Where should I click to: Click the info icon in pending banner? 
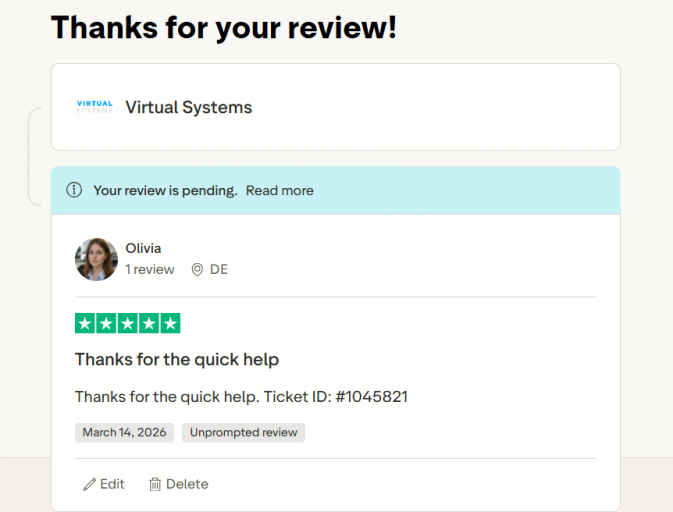[74, 190]
